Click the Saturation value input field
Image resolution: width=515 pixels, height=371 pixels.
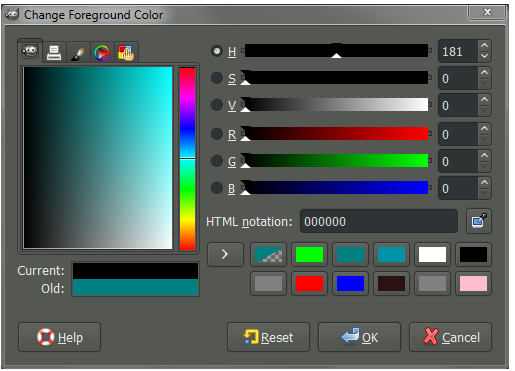458,78
